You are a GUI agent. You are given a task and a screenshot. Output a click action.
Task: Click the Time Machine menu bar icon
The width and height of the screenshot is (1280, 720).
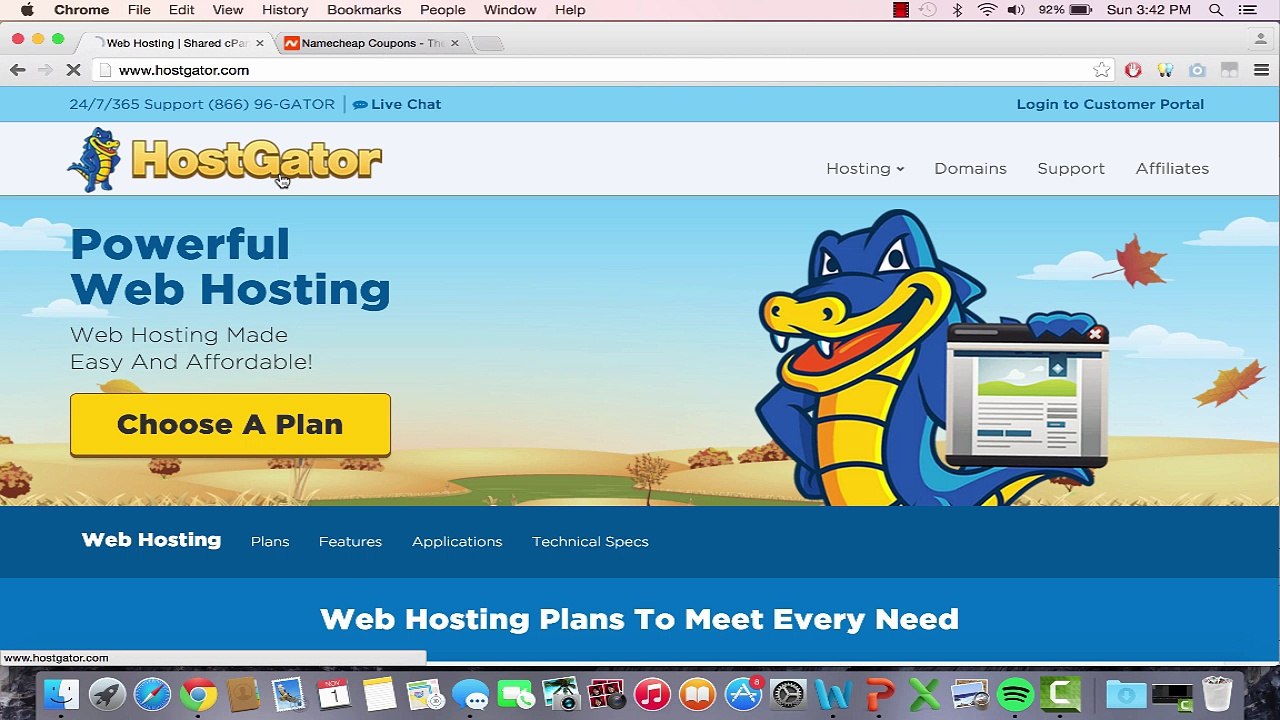(x=928, y=10)
